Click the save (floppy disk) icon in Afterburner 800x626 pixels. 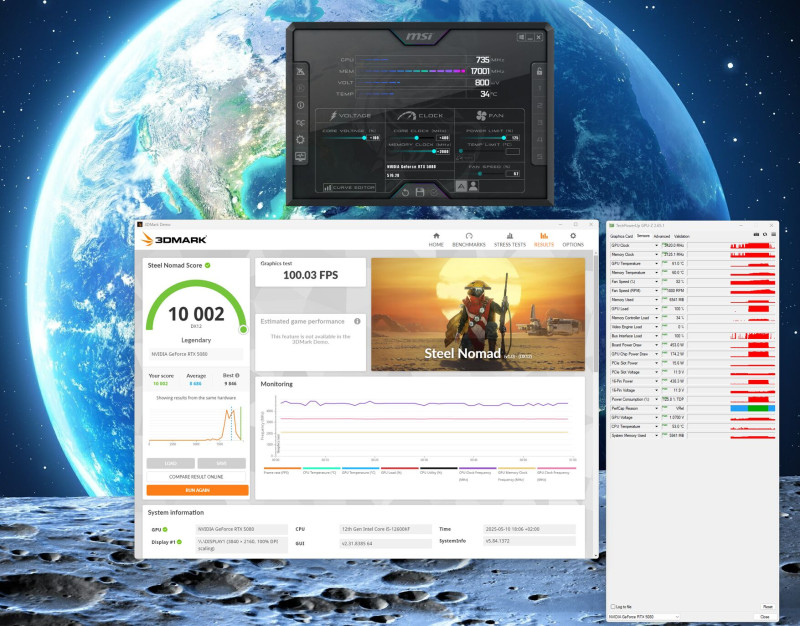click(420, 192)
